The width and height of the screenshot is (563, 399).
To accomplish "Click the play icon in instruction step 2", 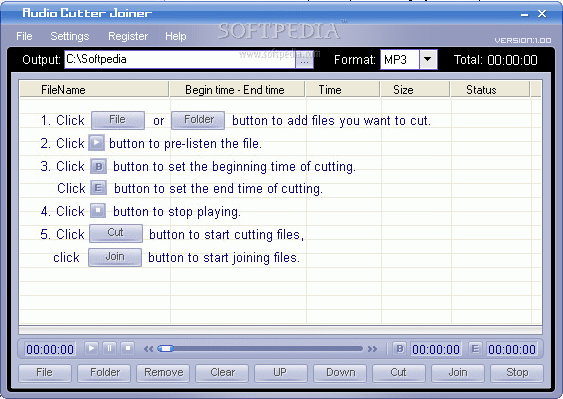I will [96, 143].
